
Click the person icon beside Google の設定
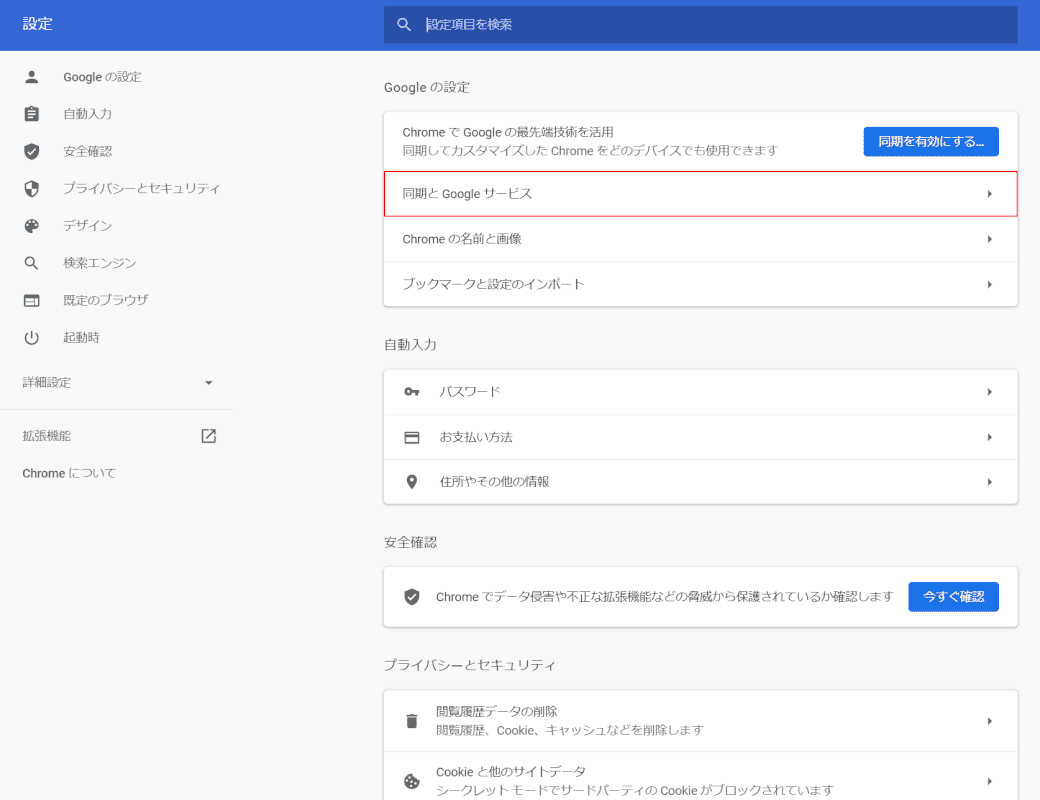pos(31,77)
